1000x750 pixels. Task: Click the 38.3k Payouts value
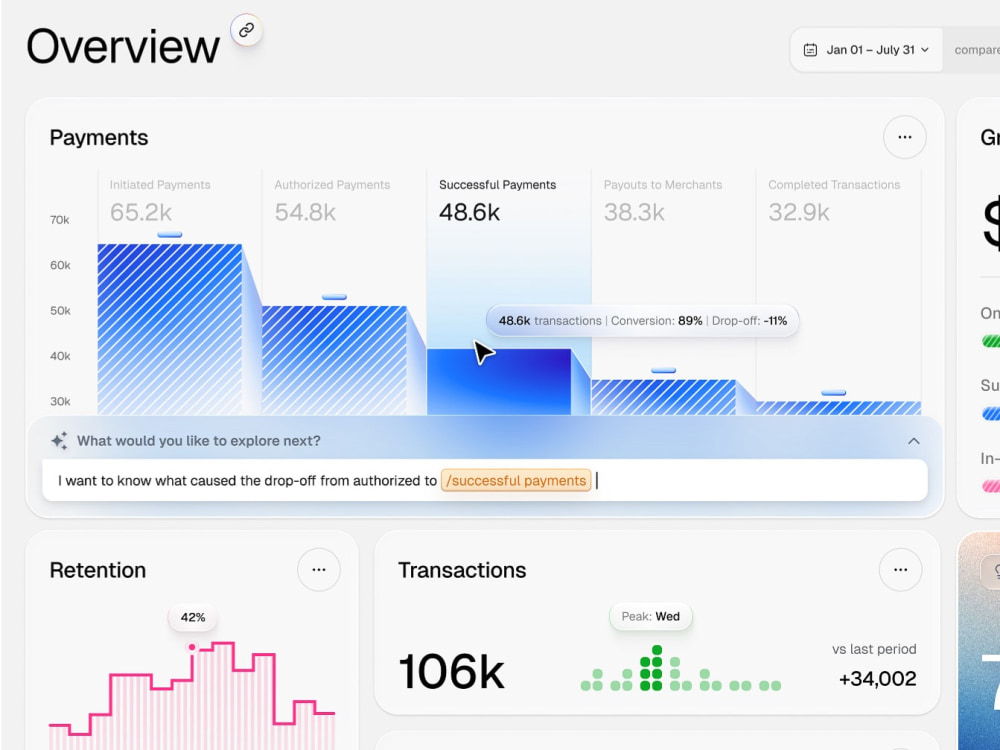click(x=634, y=212)
